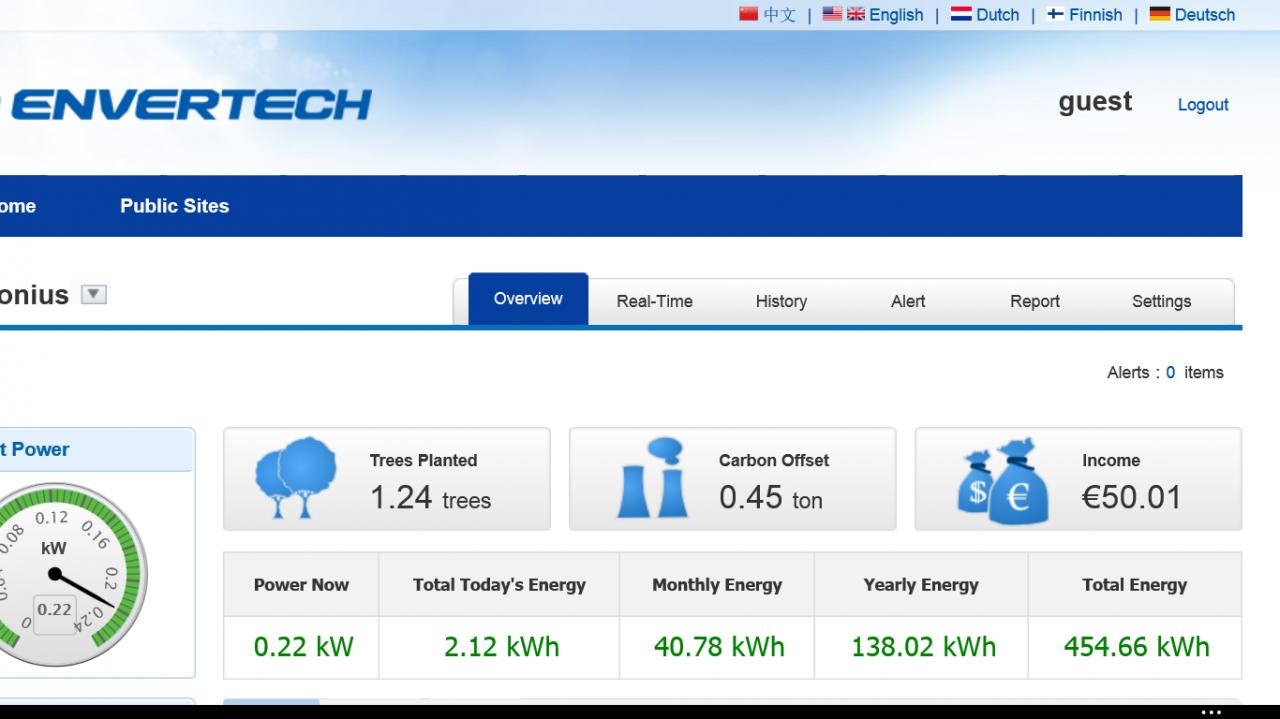Click the Finnish flag icon
The height and width of the screenshot is (719, 1280).
1055,14
